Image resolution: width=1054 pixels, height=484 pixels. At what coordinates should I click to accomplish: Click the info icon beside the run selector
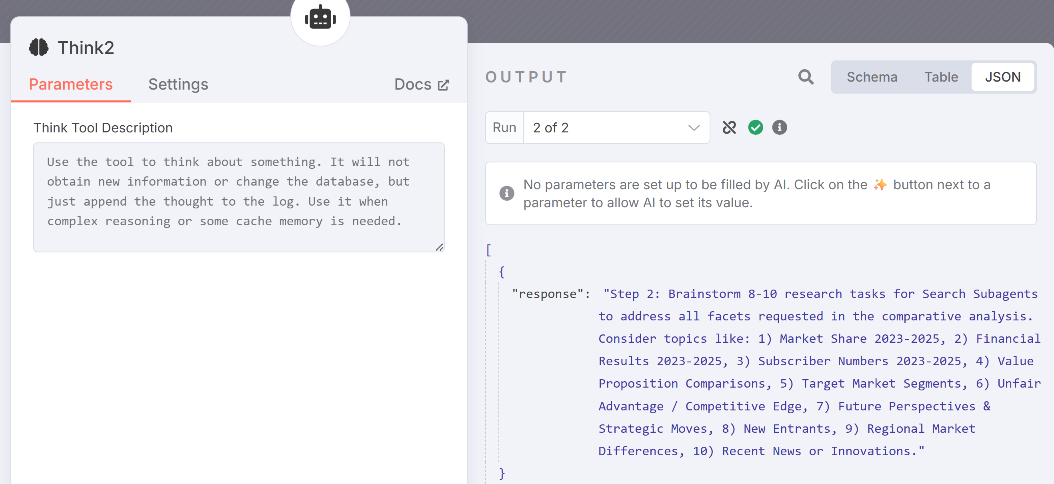click(780, 128)
